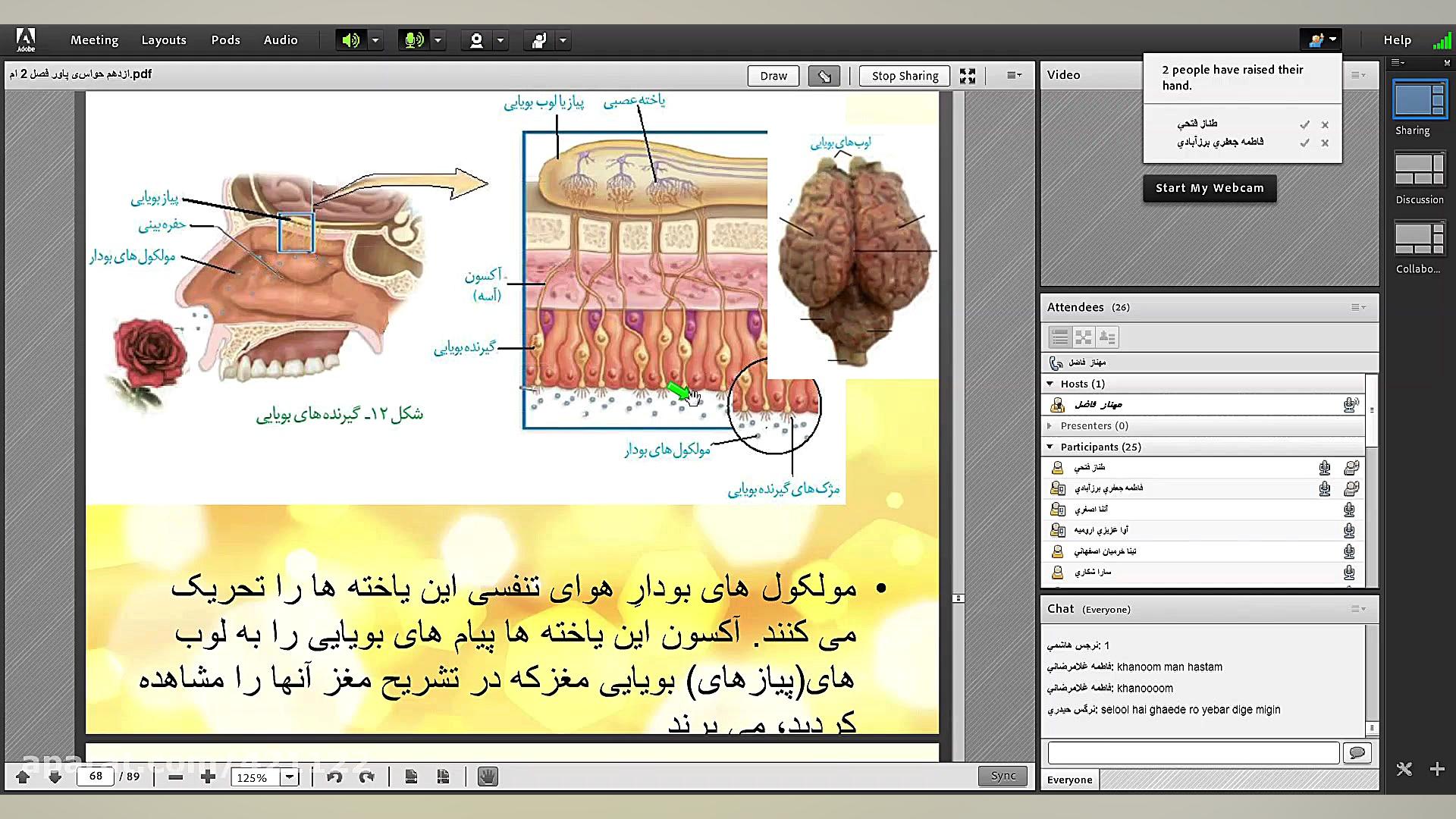Decline second raised-hand request with X
1456x819 pixels.
tap(1325, 143)
